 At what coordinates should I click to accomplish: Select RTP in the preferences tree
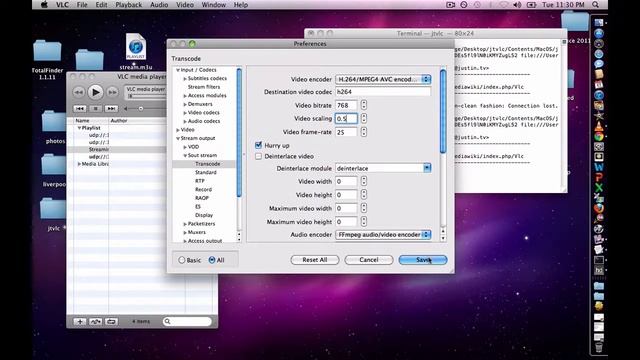[x=200, y=181]
